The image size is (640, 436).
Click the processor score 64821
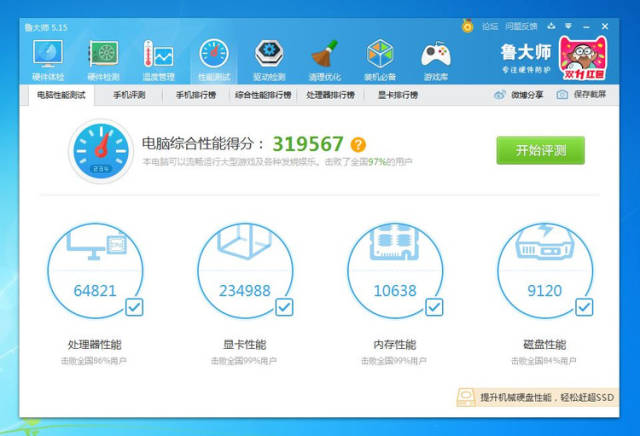pyautogui.click(x=95, y=291)
